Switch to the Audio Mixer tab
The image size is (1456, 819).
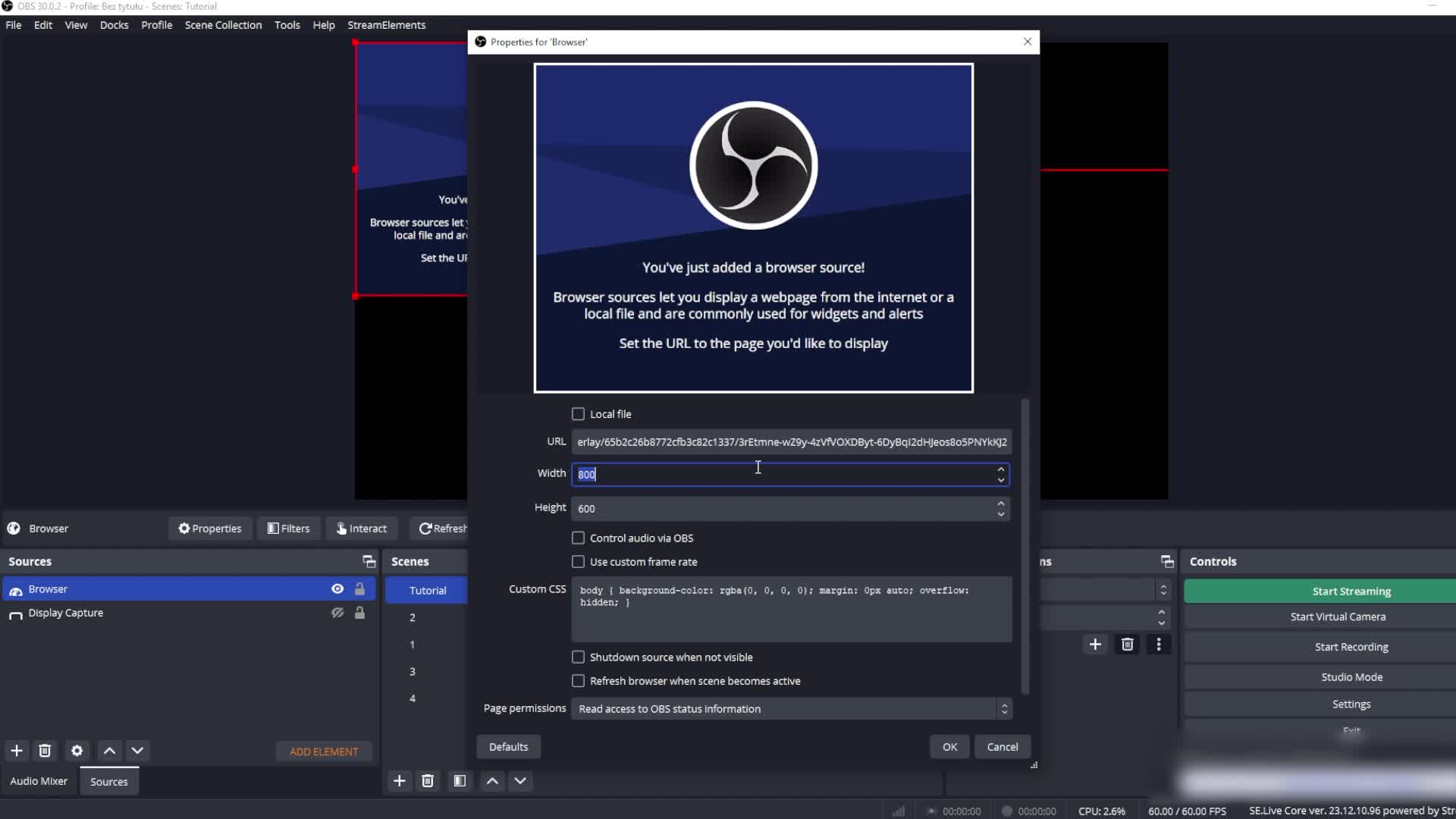coord(39,780)
